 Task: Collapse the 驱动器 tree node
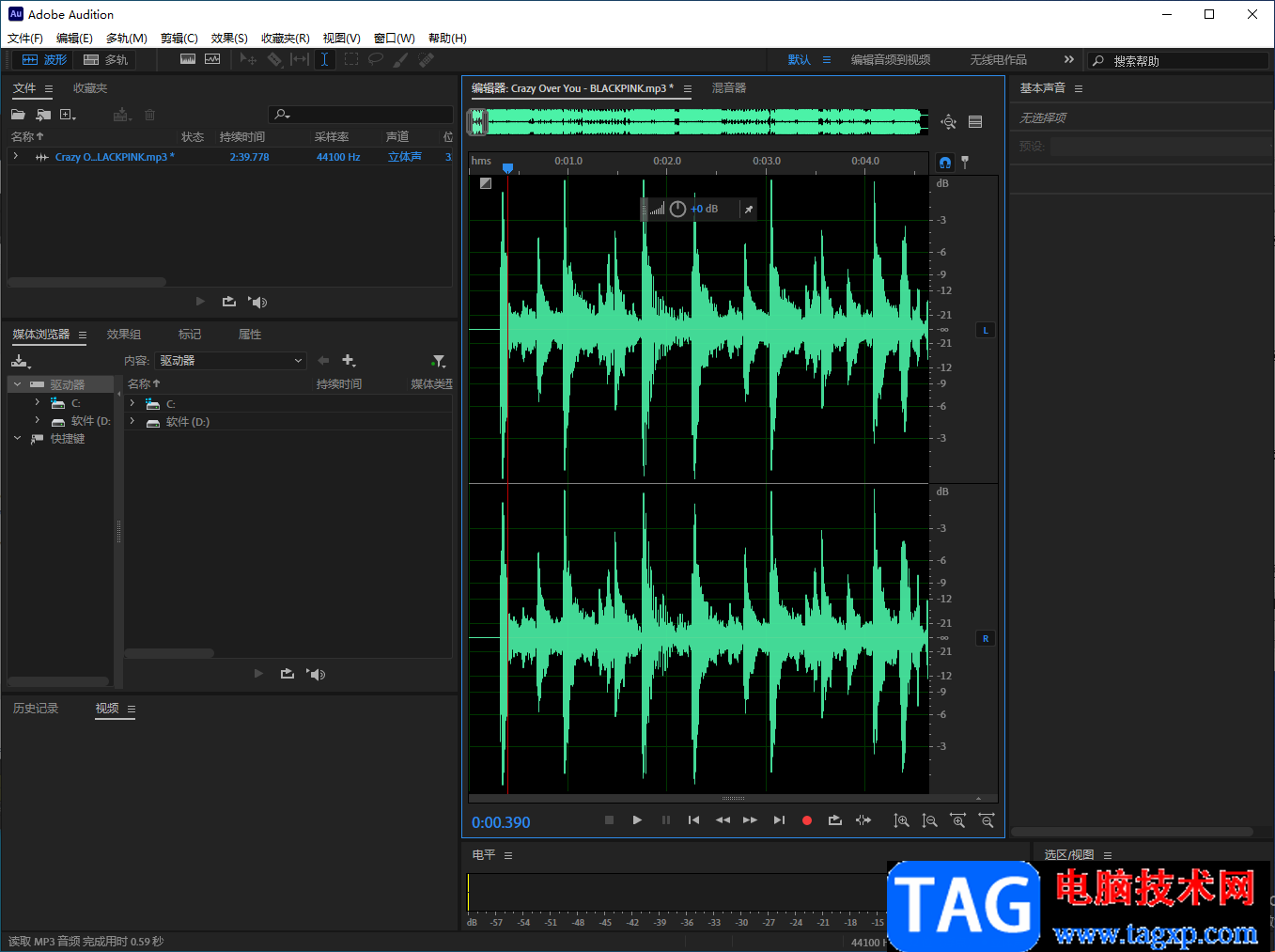17,384
